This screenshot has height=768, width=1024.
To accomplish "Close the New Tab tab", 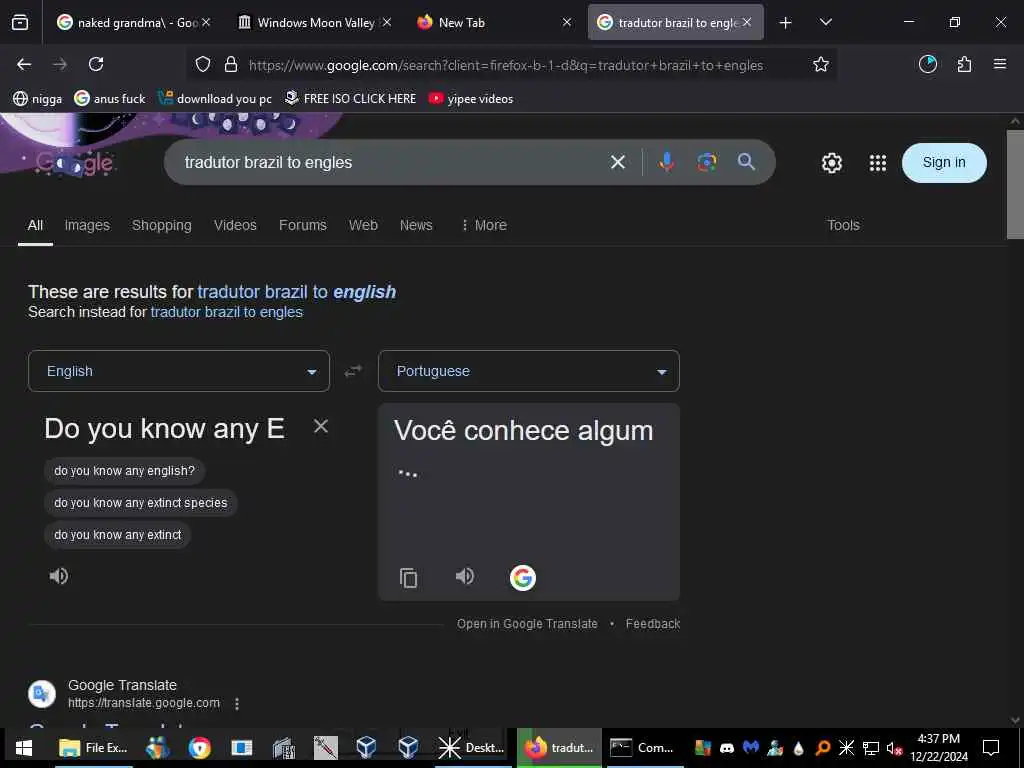I will pos(567,22).
